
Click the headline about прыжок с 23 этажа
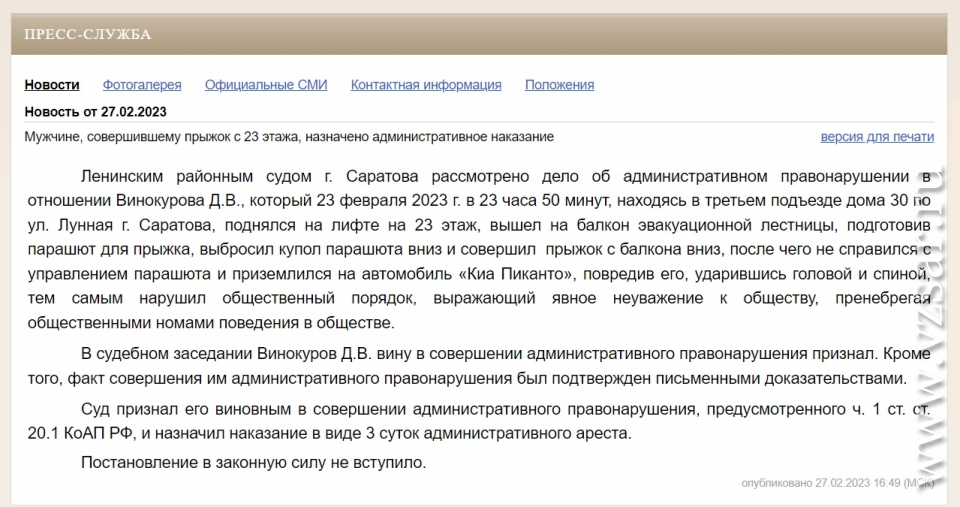(x=289, y=137)
